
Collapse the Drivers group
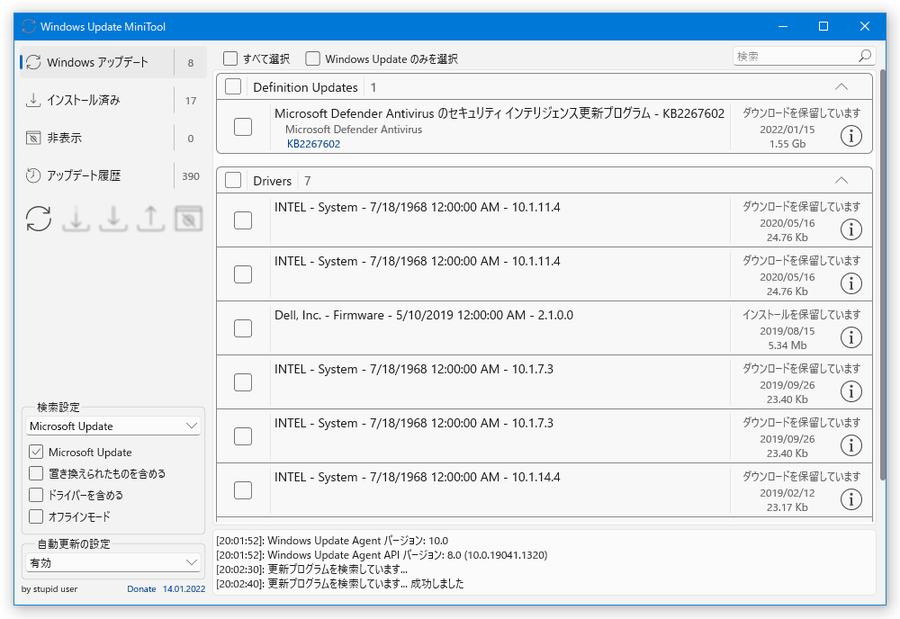pyautogui.click(x=841, y=180)
